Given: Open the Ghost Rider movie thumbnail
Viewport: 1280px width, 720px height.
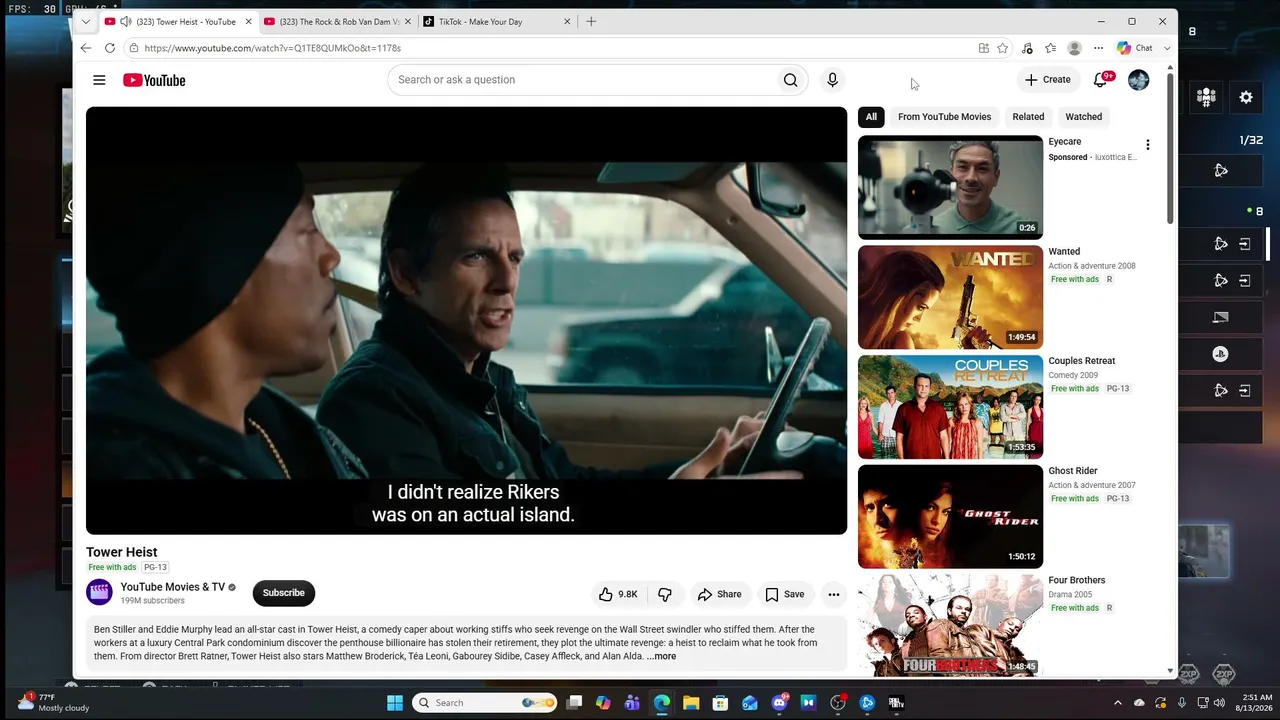Looking at the screenshot, I should (950, 516).
